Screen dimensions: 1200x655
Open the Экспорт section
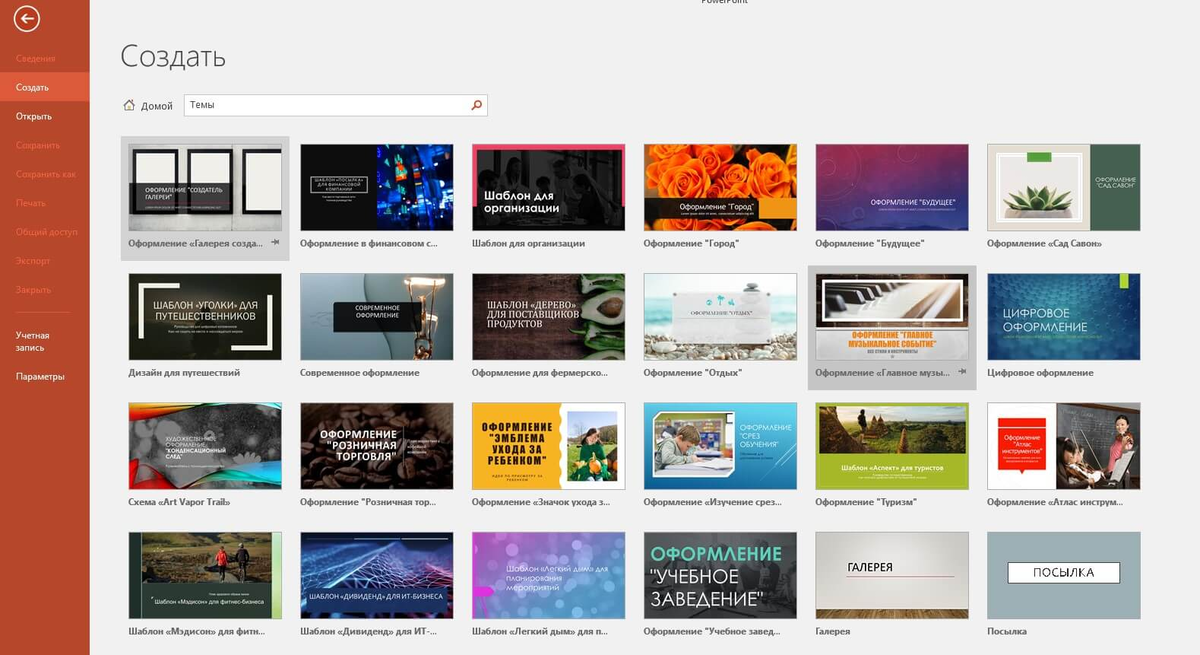(x=33, y=260)
